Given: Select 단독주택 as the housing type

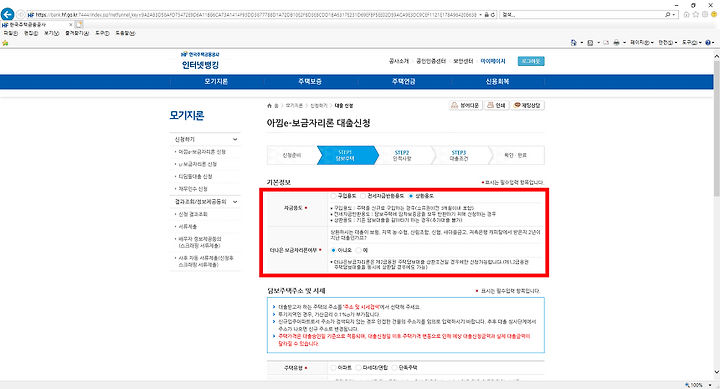Looking at the screenshot, I should tap(394, 368).
